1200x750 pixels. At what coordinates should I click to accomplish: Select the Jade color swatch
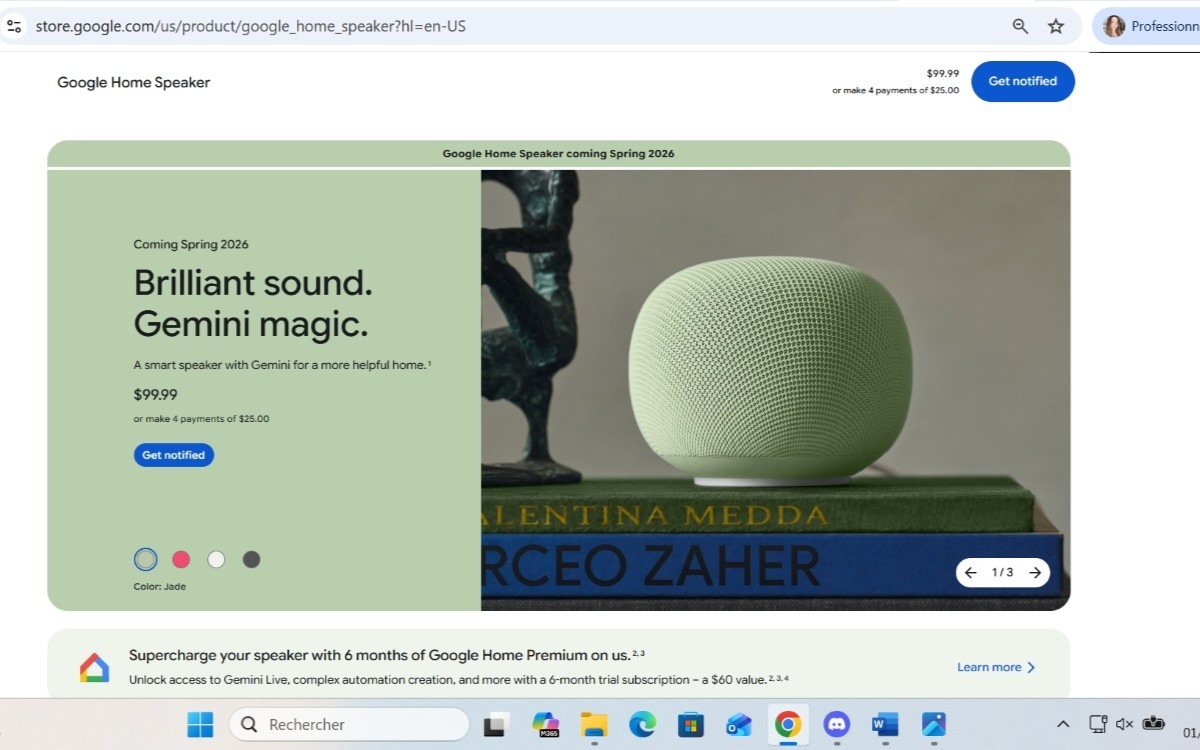click(146, 559)
